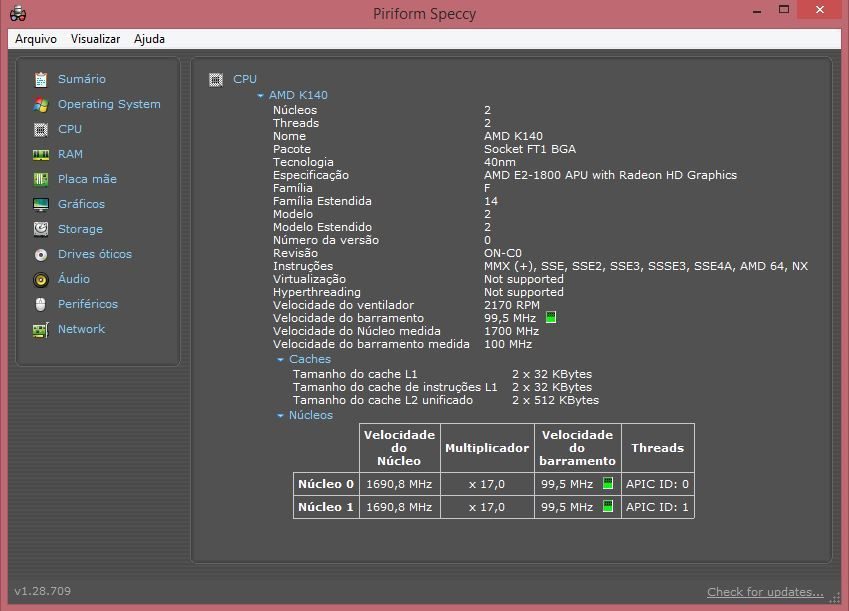Minimize the Piriform Speccy window
The width and height of the screenshot is (849, 611).
757,11
